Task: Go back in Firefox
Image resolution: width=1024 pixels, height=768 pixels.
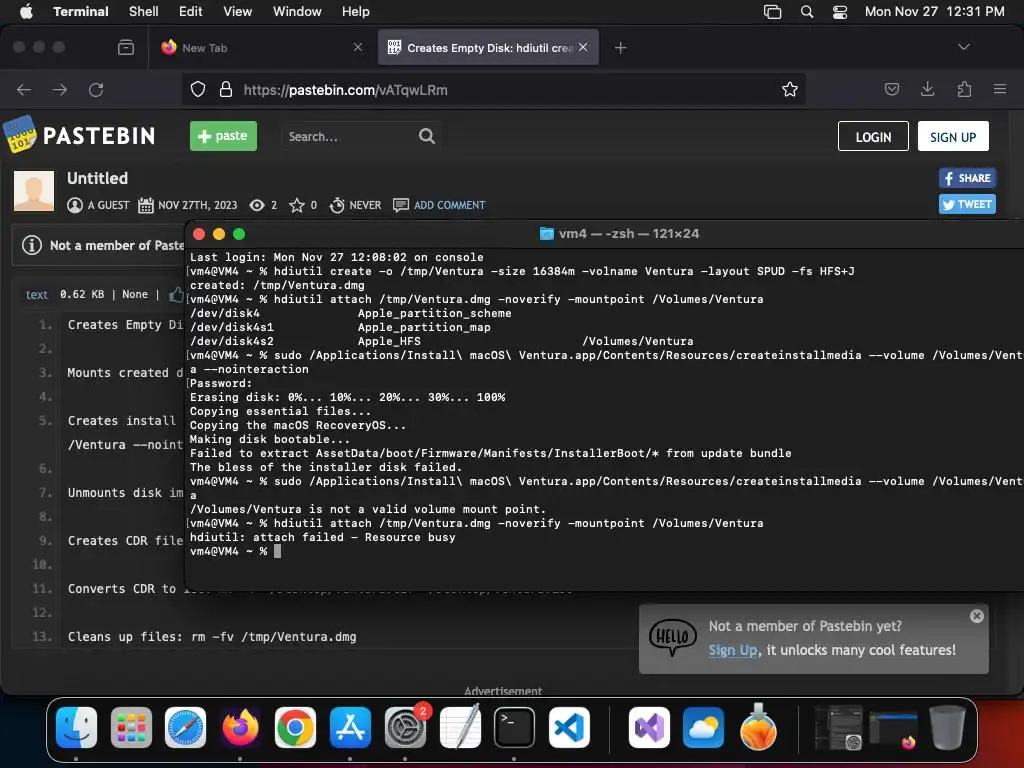Action: 24,89
